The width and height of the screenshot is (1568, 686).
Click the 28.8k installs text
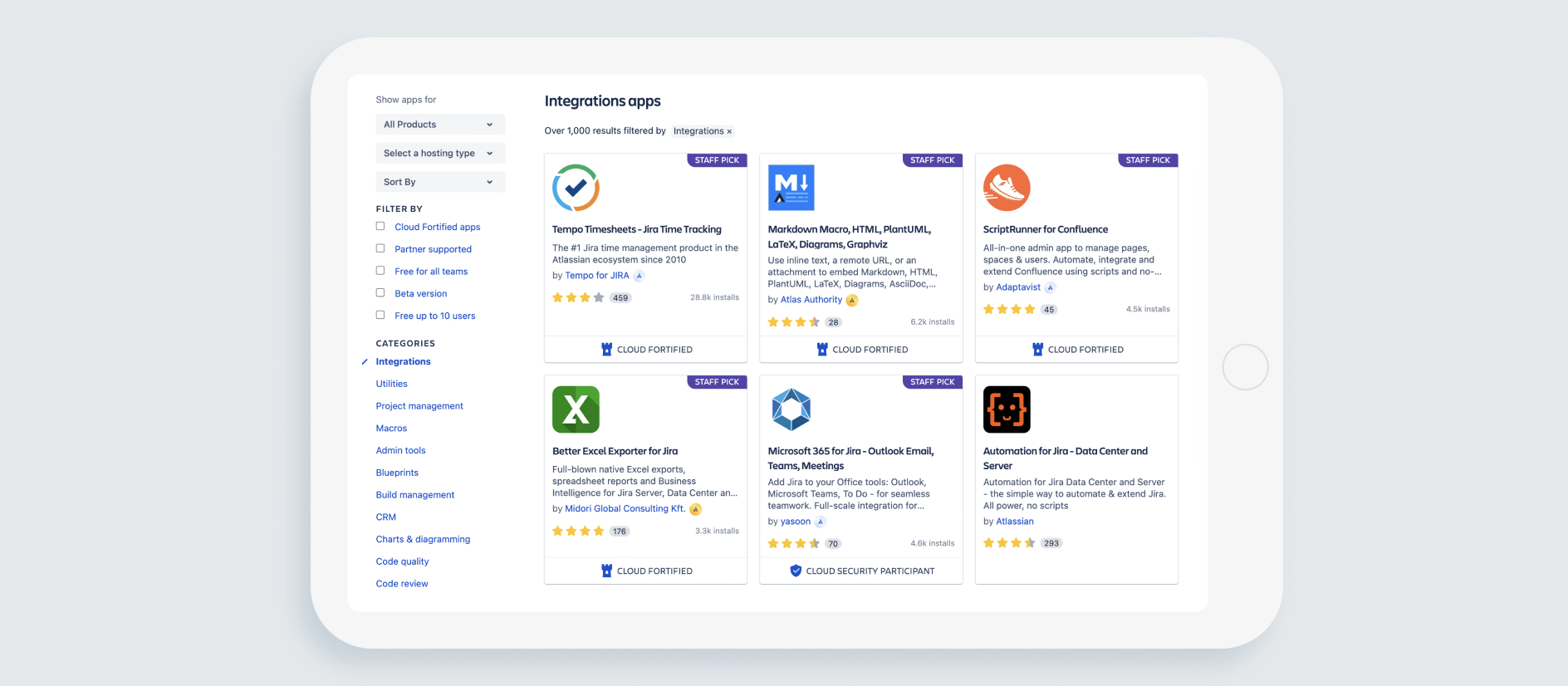(714, 297)
